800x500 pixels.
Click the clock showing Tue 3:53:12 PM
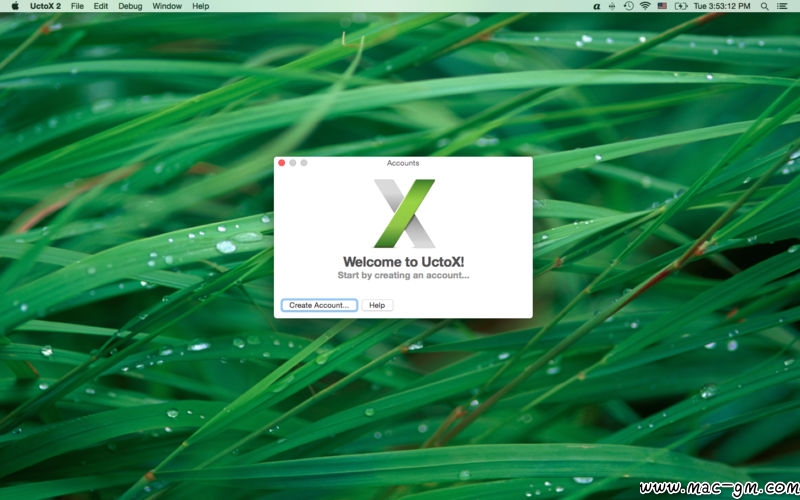tap(722, 6)
